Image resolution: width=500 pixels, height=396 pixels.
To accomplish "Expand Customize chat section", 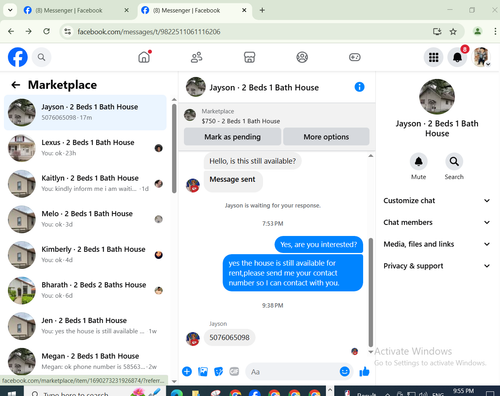I will 437,201.
